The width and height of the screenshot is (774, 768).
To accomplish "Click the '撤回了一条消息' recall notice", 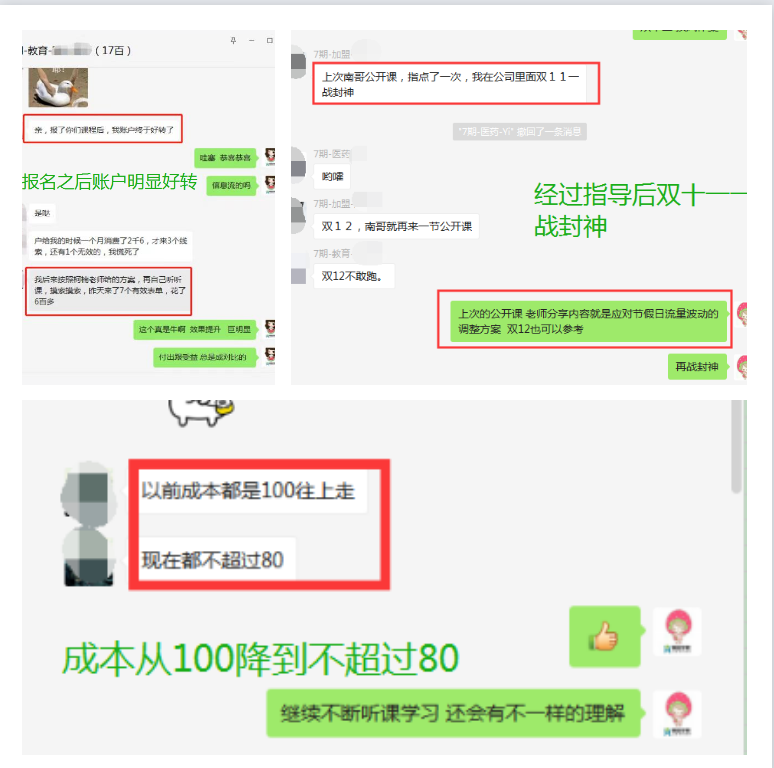I will pos(519,131).
